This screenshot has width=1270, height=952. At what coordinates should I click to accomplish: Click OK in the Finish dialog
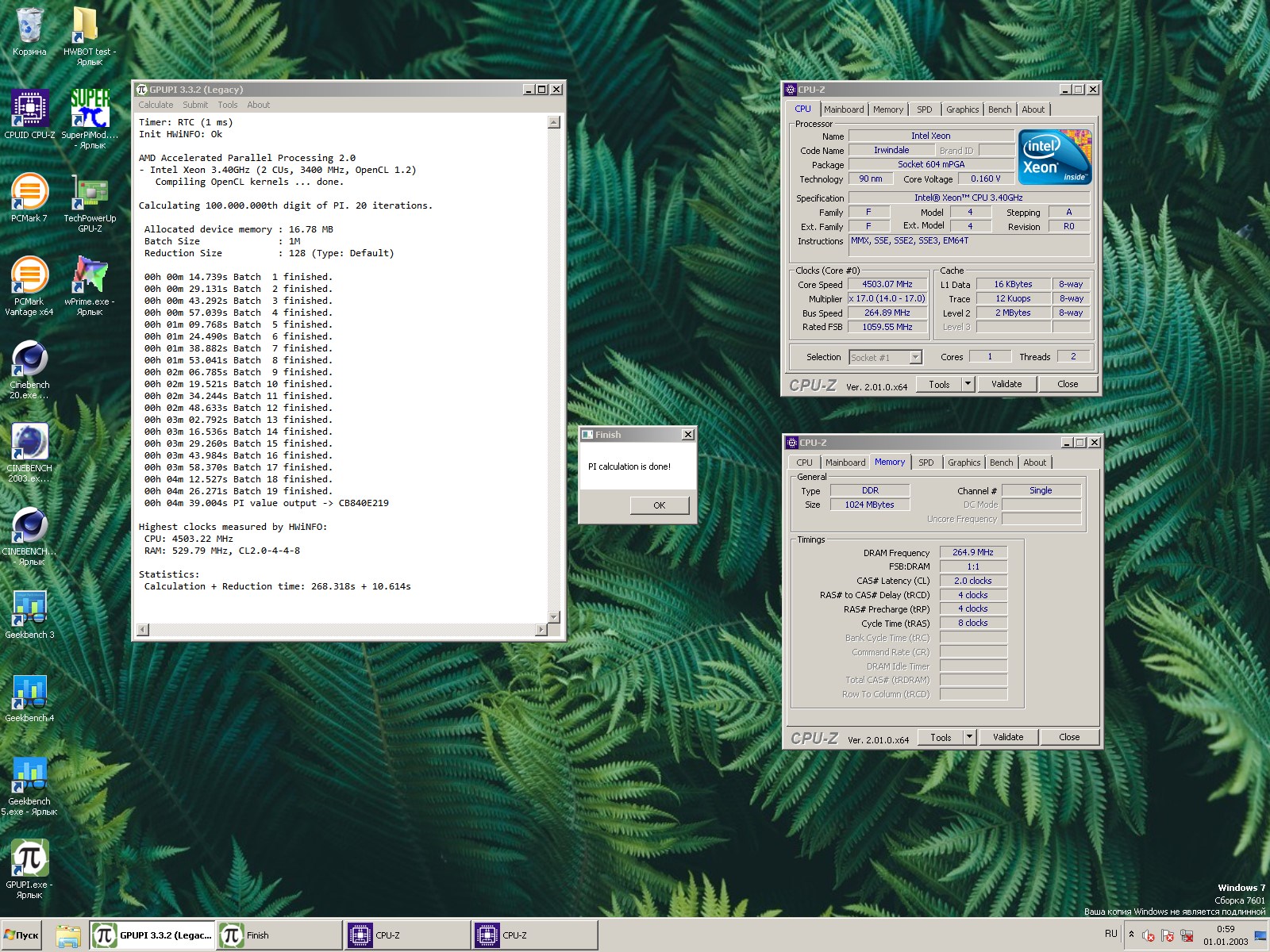click(660, 505)
